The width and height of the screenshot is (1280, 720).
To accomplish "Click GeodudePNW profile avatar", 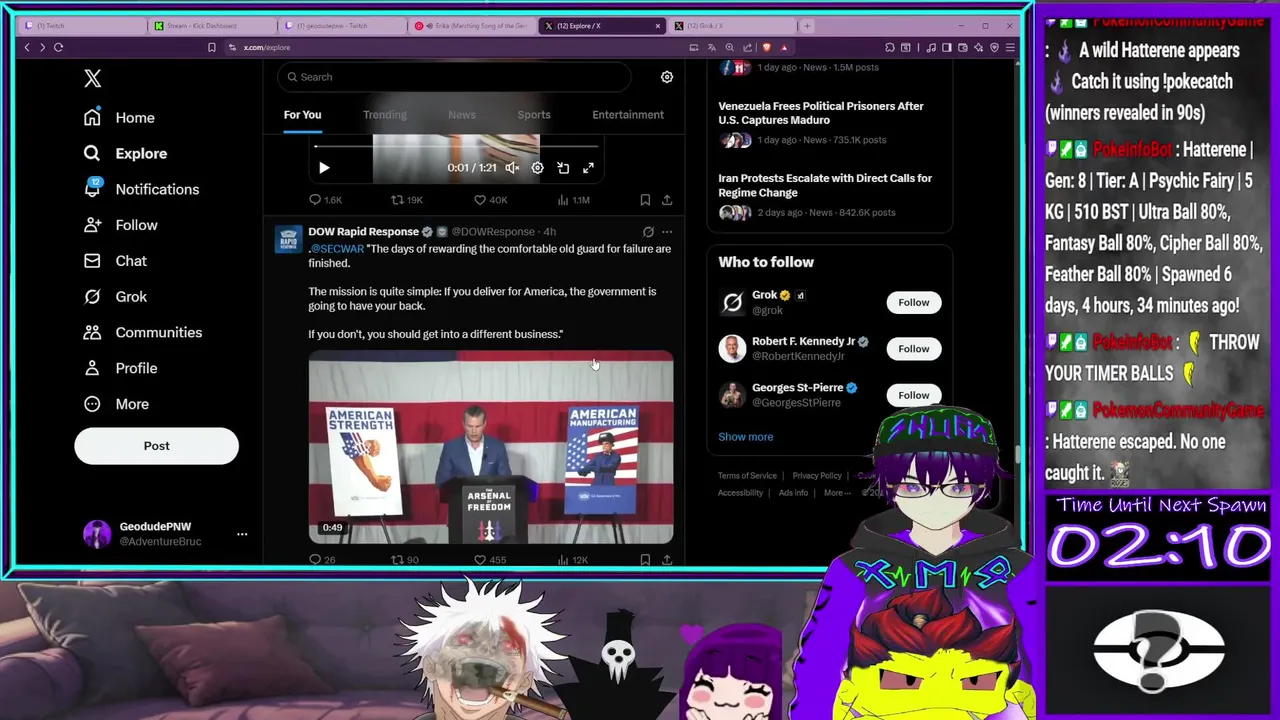I will tap(97, 534).
